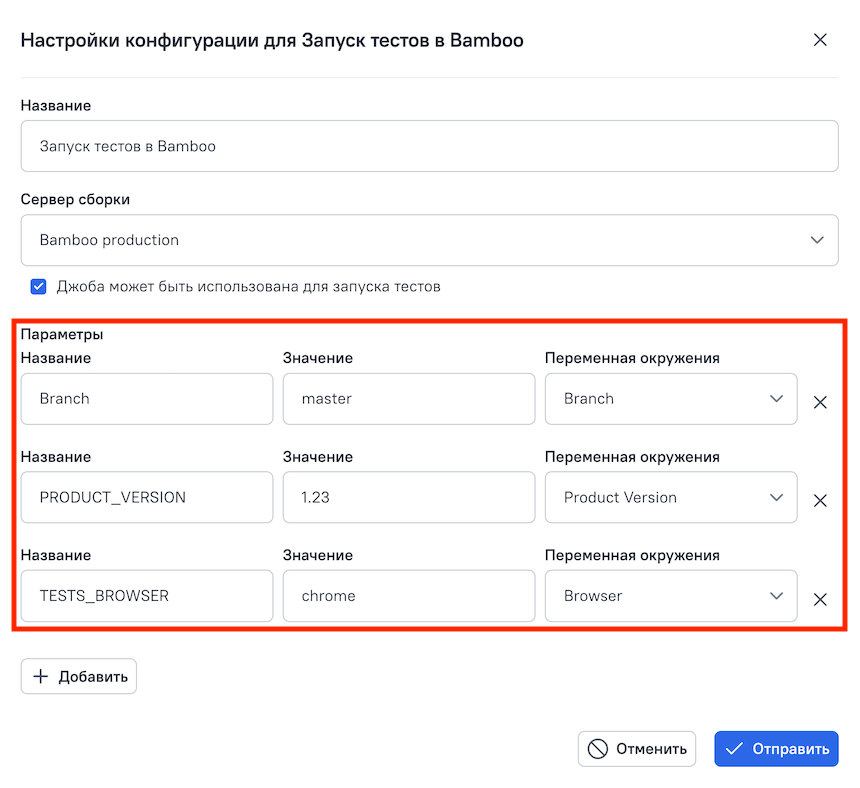Open the Сервер сборки dropdown

pos(429,240)
